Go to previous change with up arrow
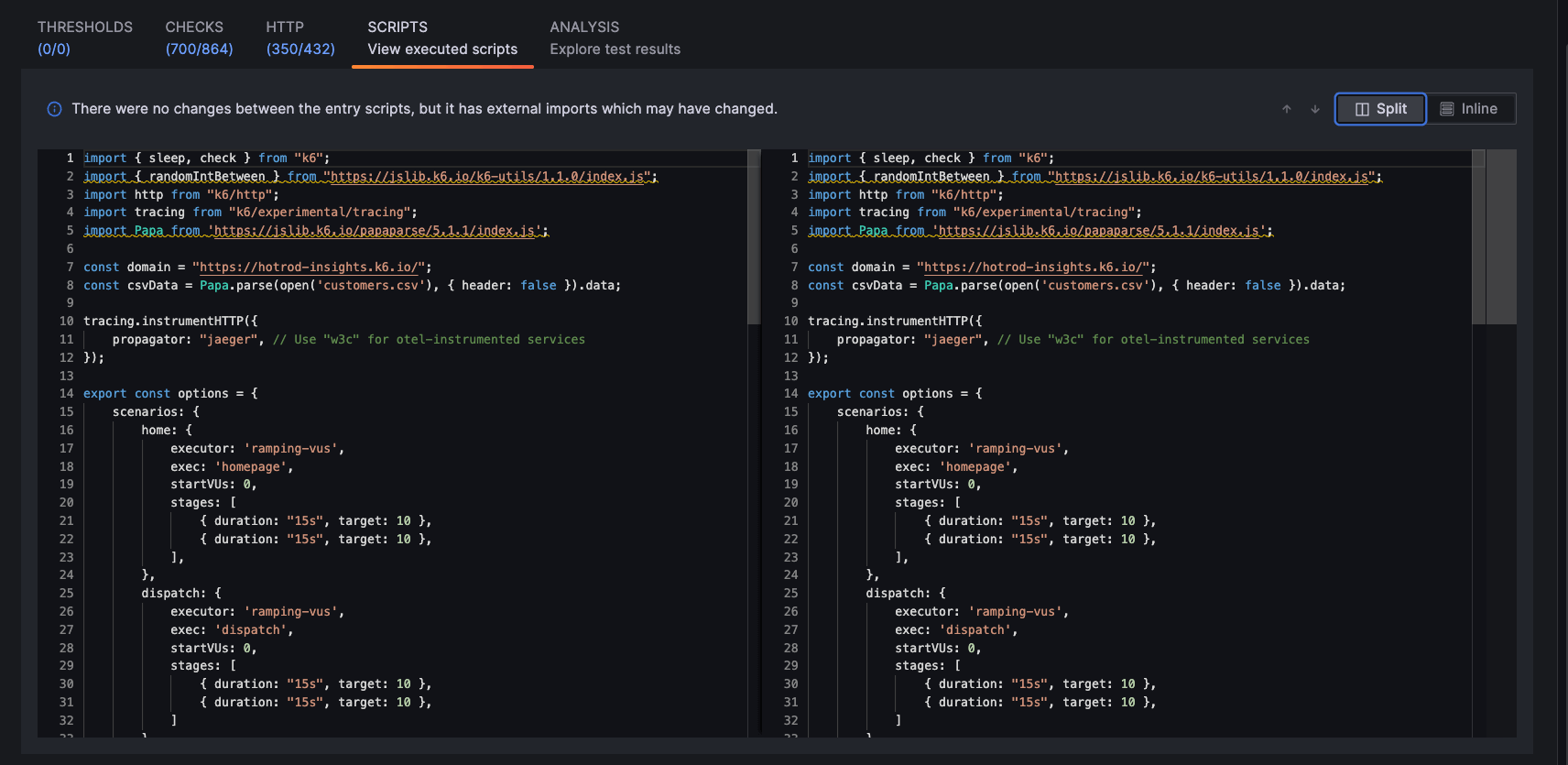 (1286, 109)
